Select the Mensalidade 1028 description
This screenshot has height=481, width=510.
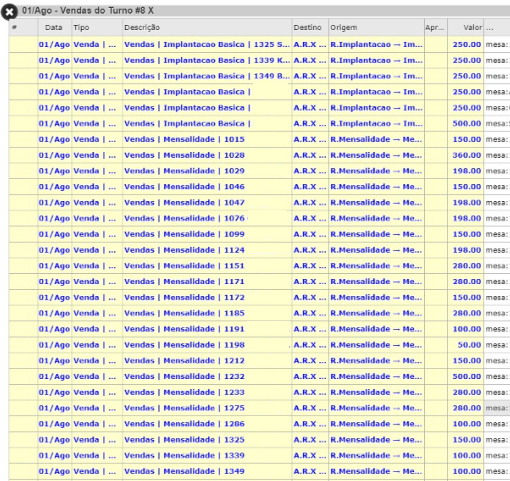[x=184, y=155]
